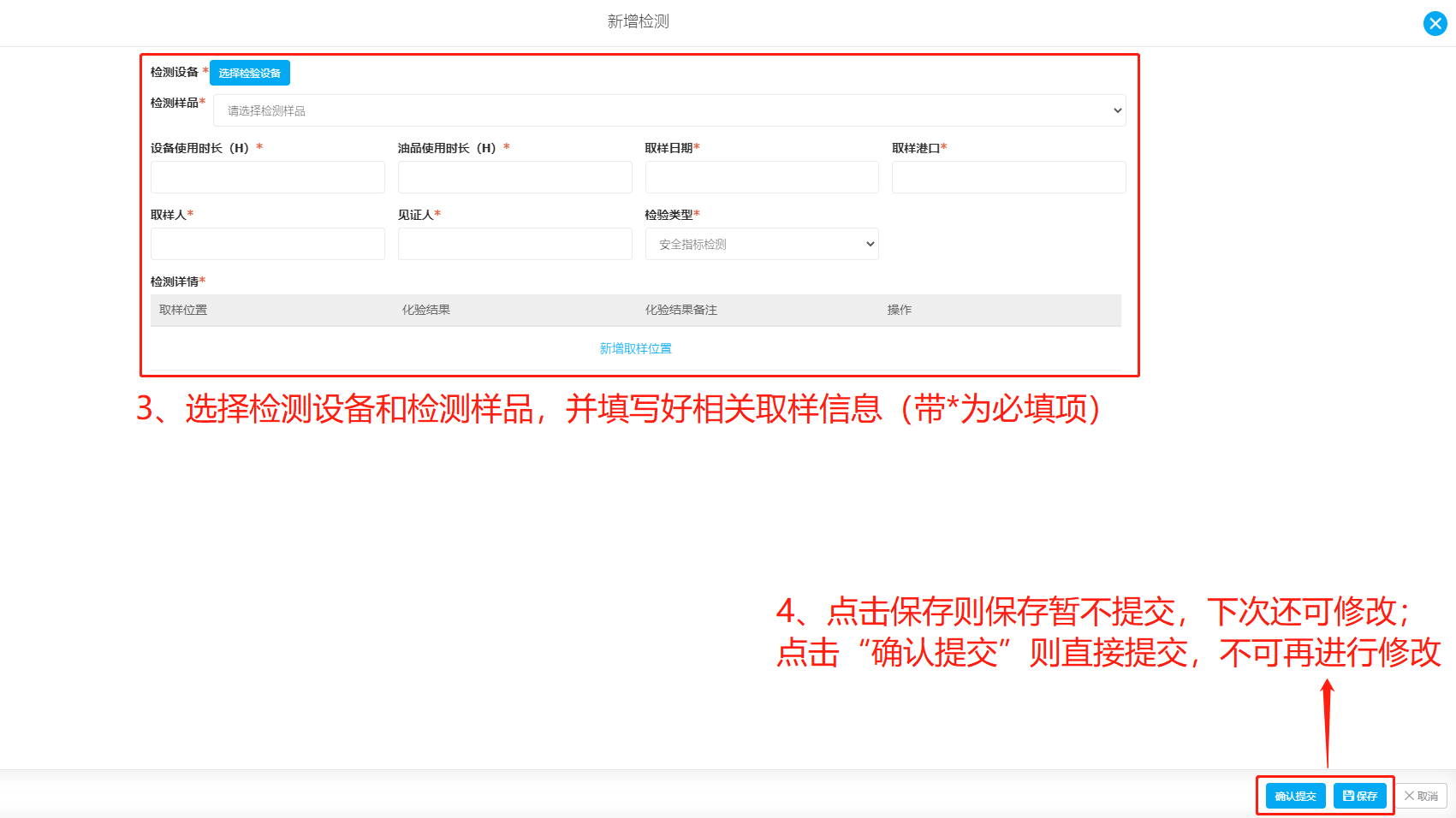The image size is (1456, 818).
Task: Click the 新增检测 dialog title
Action: (x=639, y=21)
